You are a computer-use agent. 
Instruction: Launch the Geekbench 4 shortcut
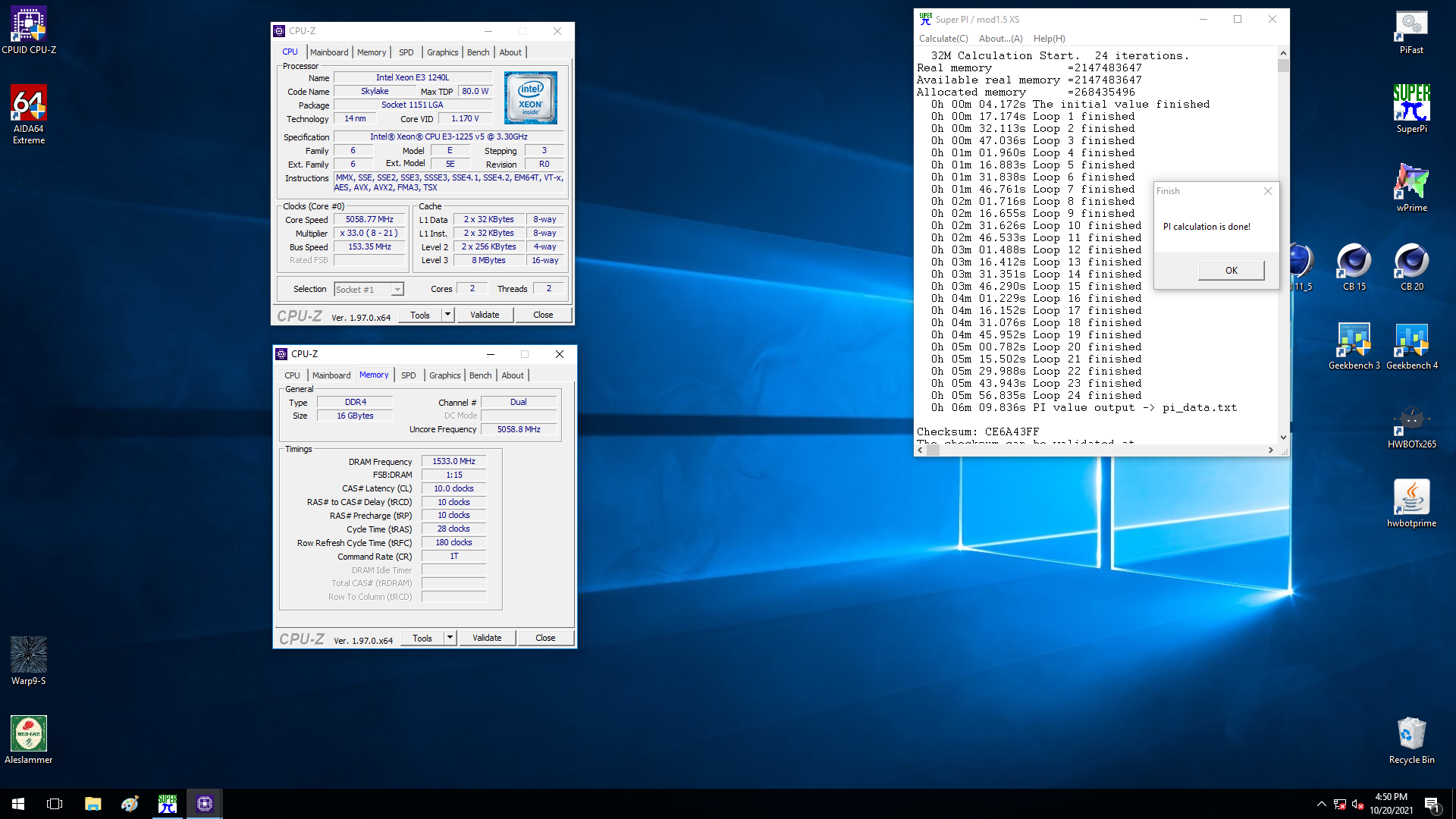1411,347
